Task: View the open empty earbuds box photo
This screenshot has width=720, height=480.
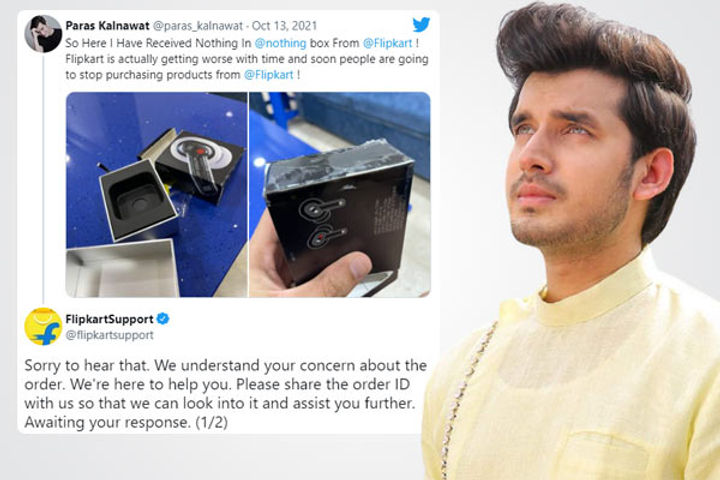Action: click(157, 195)
